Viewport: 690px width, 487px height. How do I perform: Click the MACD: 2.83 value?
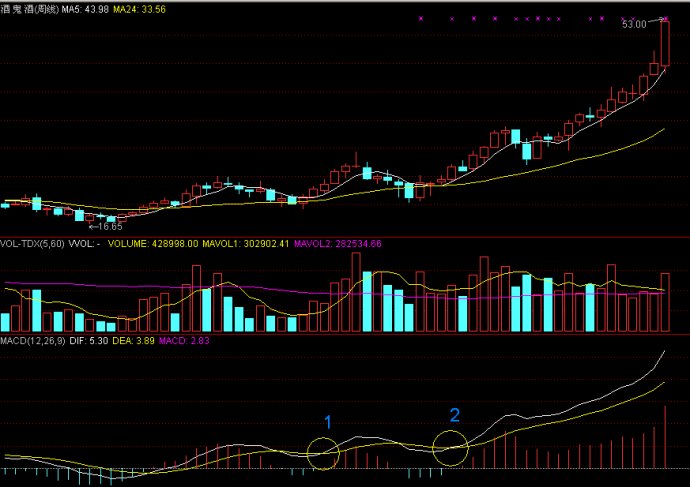click(x=184, y=341)
